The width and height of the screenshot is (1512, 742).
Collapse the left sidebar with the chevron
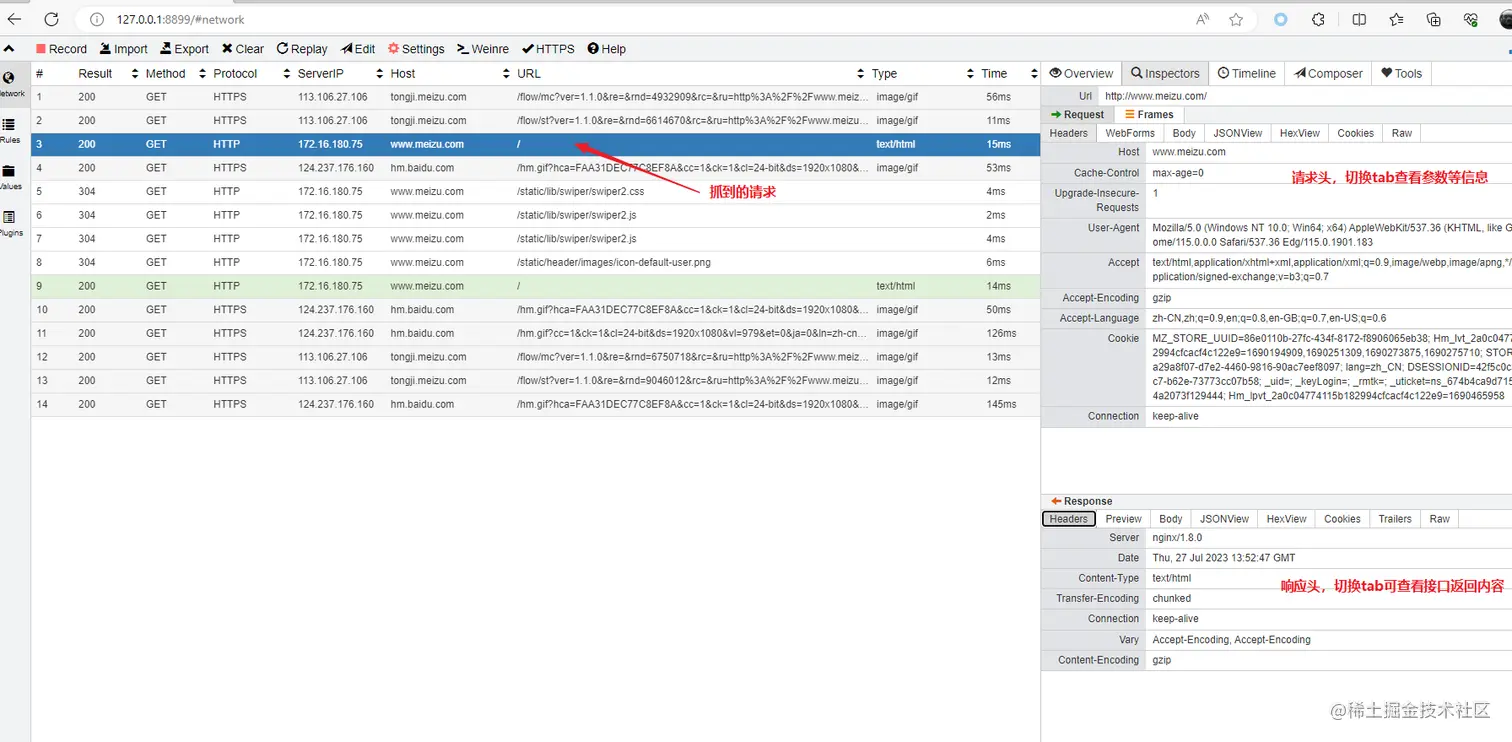[9, 49]
